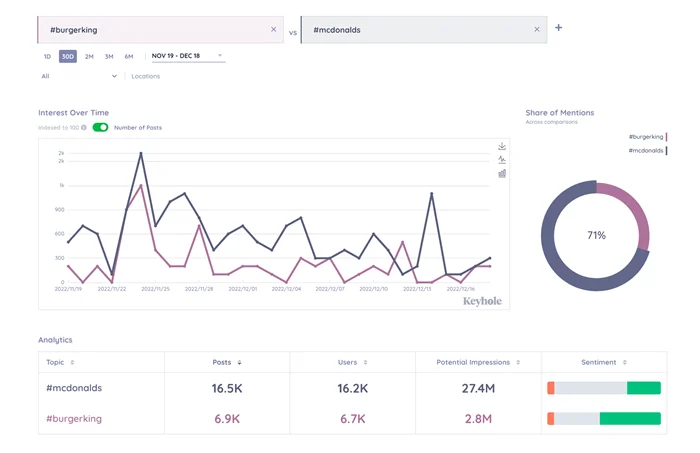Click the Share of Mentions heading

[560, 113]
